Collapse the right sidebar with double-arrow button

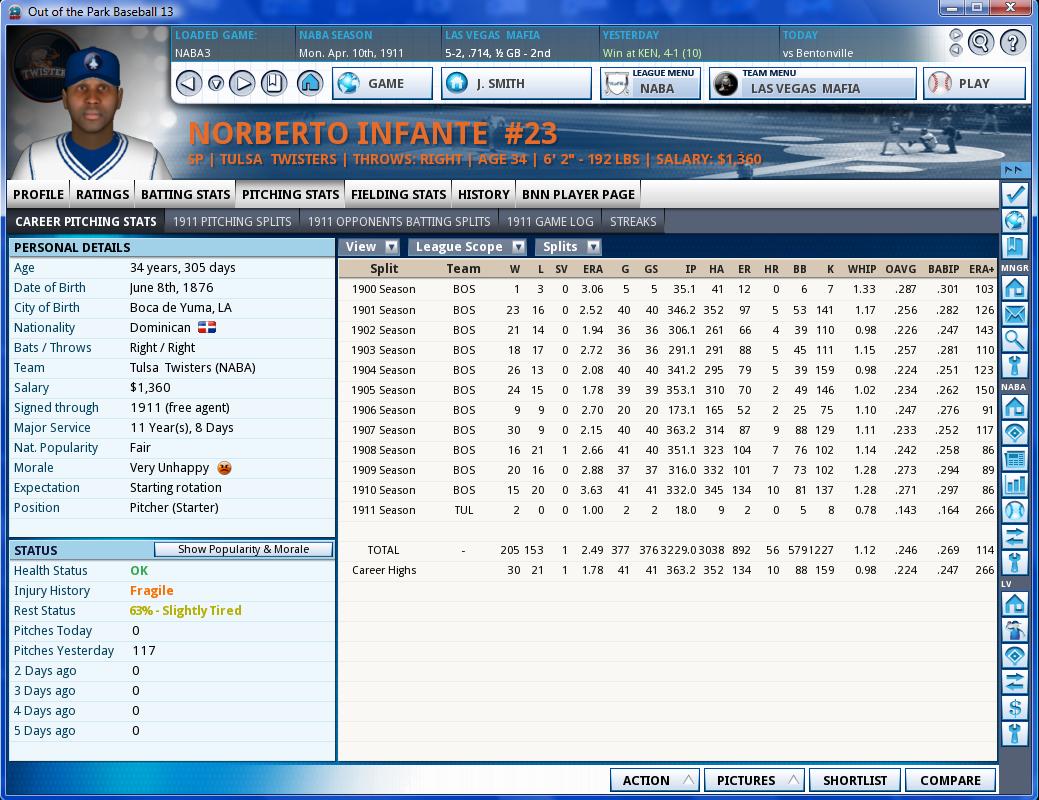click(1014, 170)
